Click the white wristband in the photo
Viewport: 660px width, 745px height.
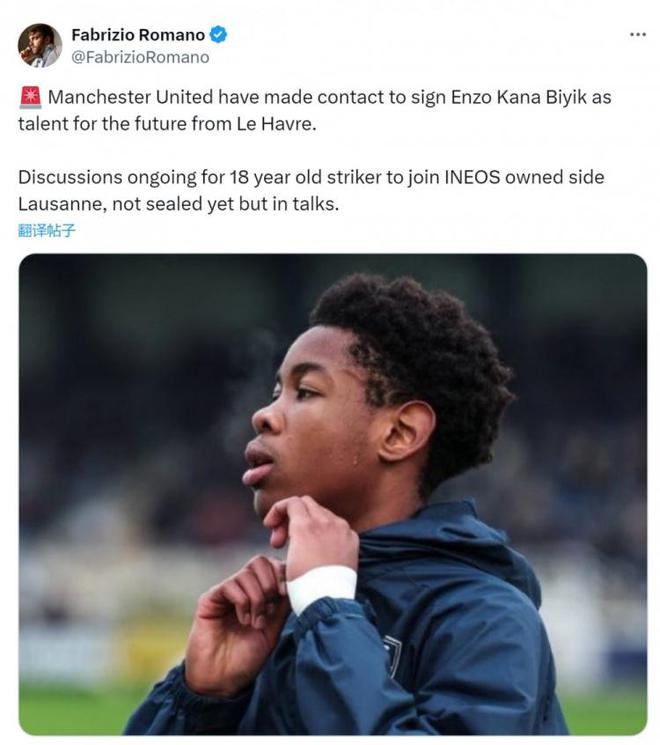tap(321, 587)
